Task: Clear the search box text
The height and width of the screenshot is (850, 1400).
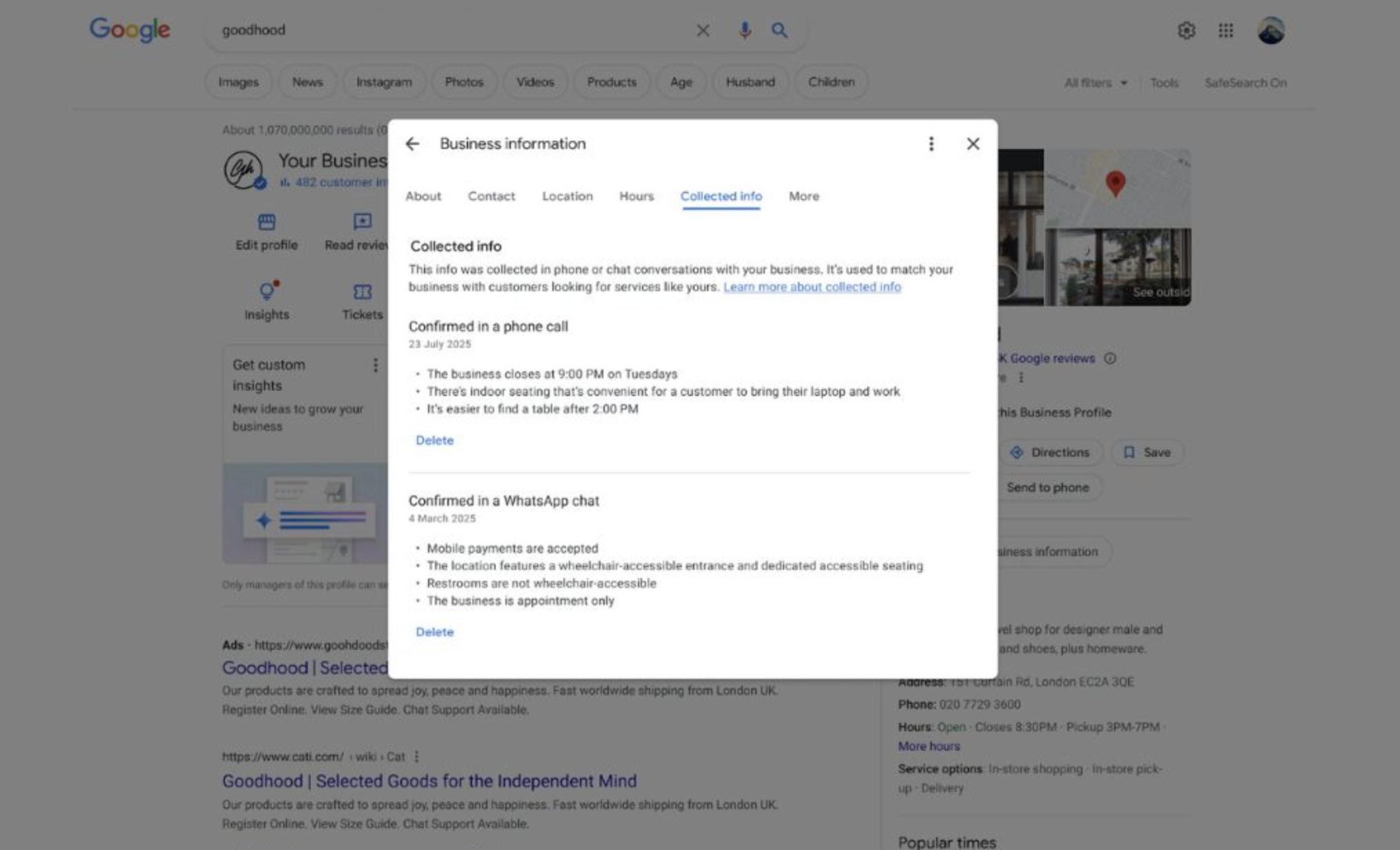Action: pyautogui.click(x=703, y=30)
